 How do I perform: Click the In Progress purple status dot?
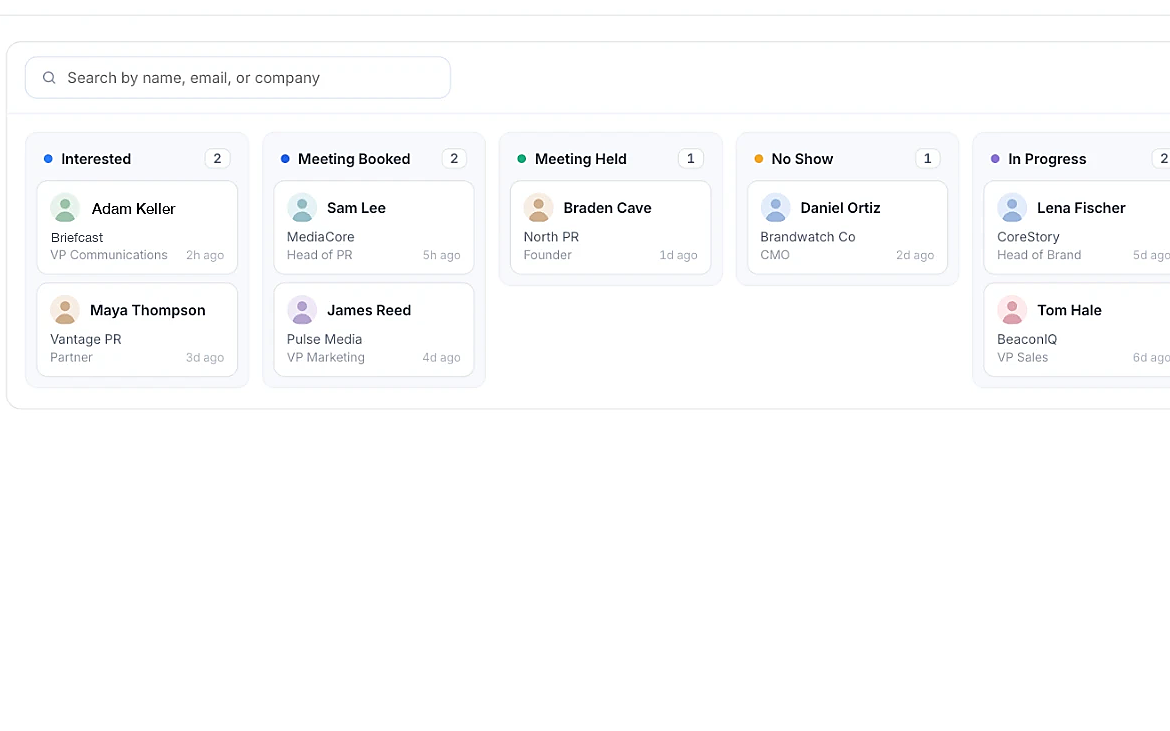(995, 159)
